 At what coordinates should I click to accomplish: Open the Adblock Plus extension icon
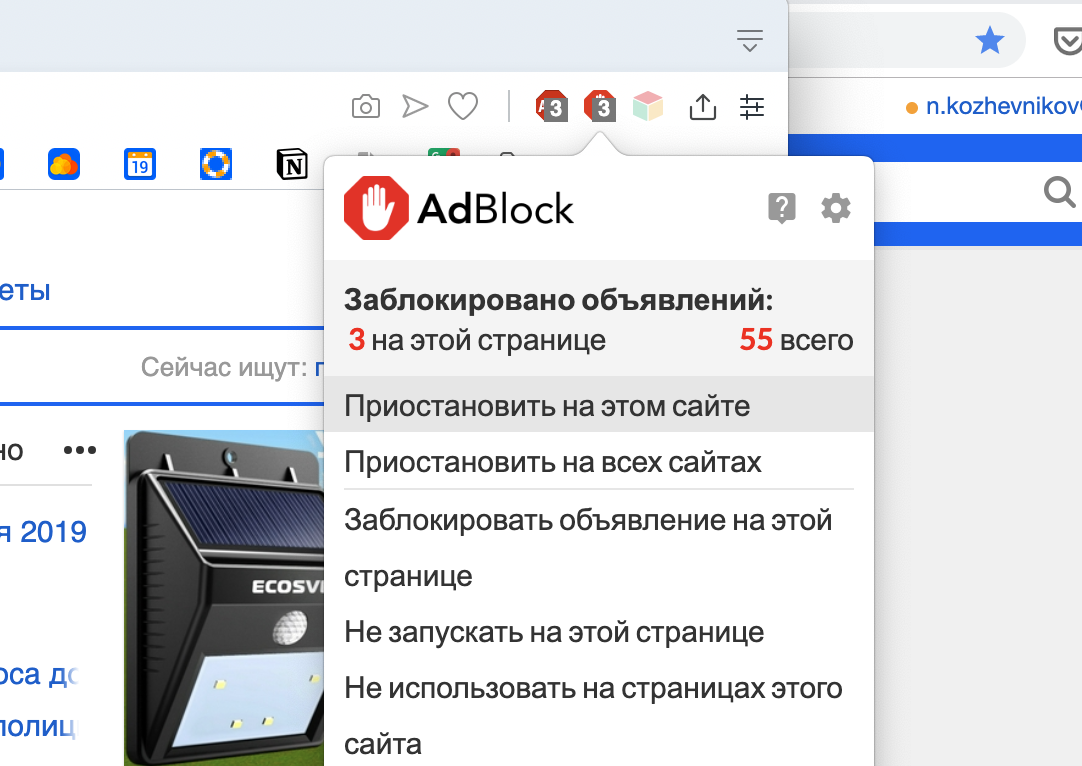point(551,106)
